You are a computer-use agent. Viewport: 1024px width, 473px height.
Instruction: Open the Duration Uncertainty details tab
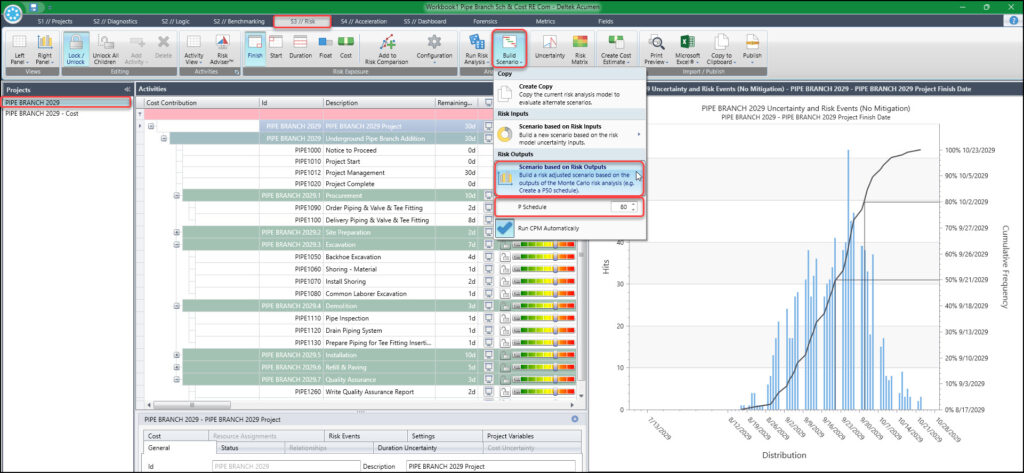pyautogui.click(x=428, y=448)
